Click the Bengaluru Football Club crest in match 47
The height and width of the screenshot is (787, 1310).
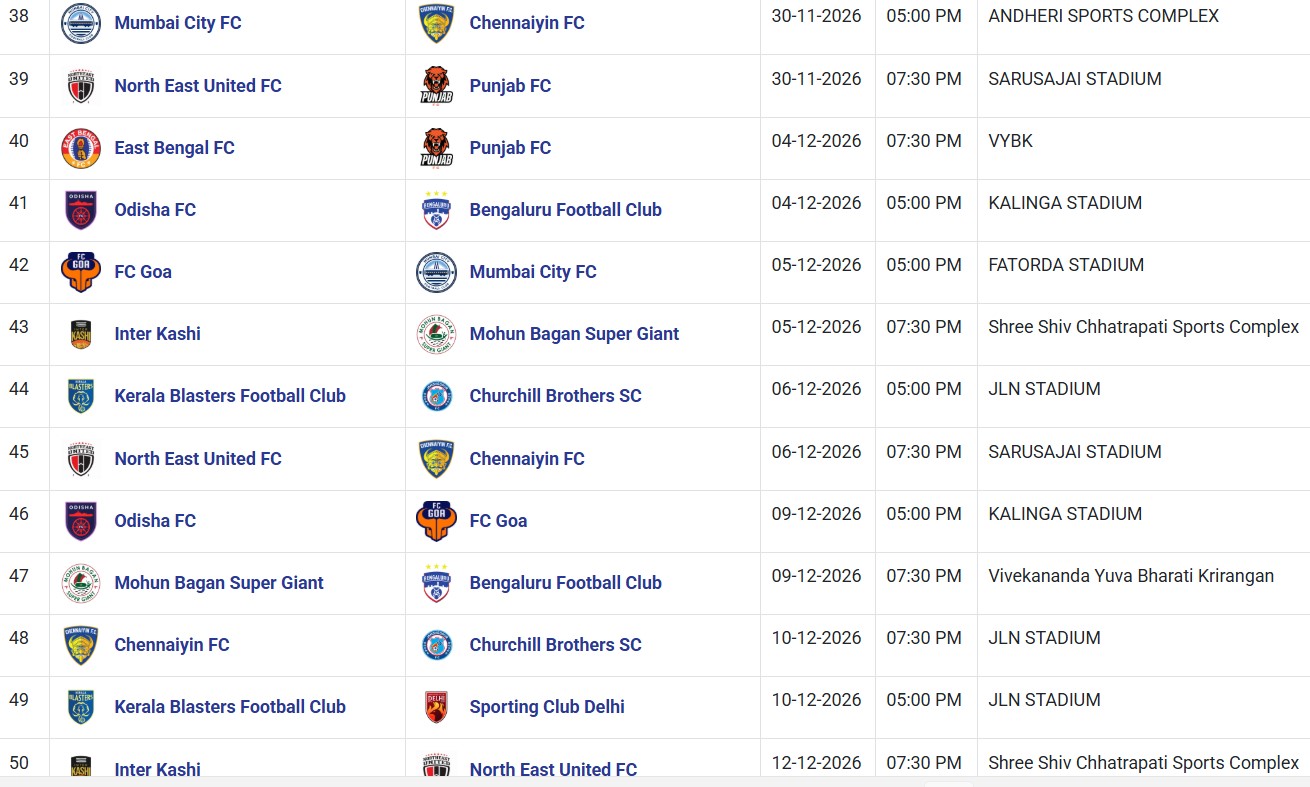click(436, 583)
